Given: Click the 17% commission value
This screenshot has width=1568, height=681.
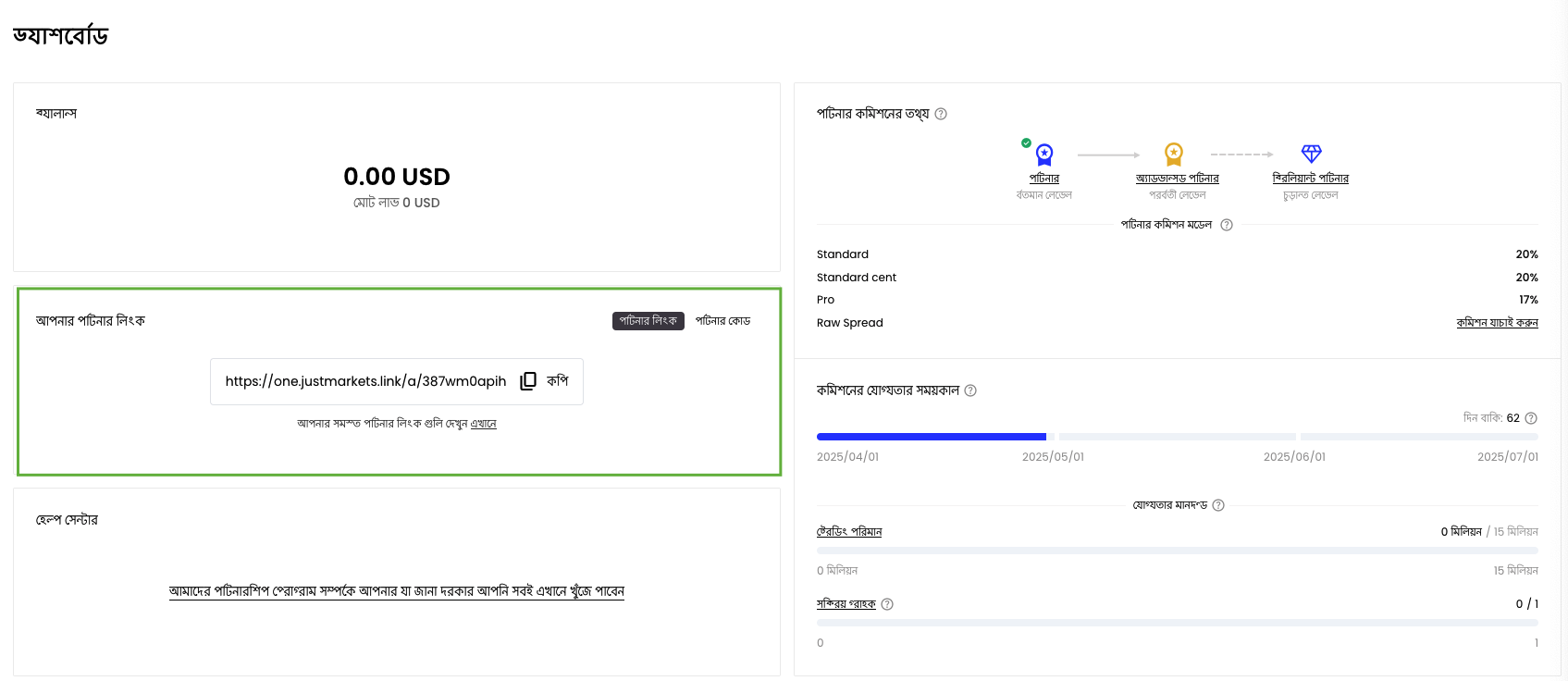Looking at the screenshot, I should click(x=1528, y=300).
